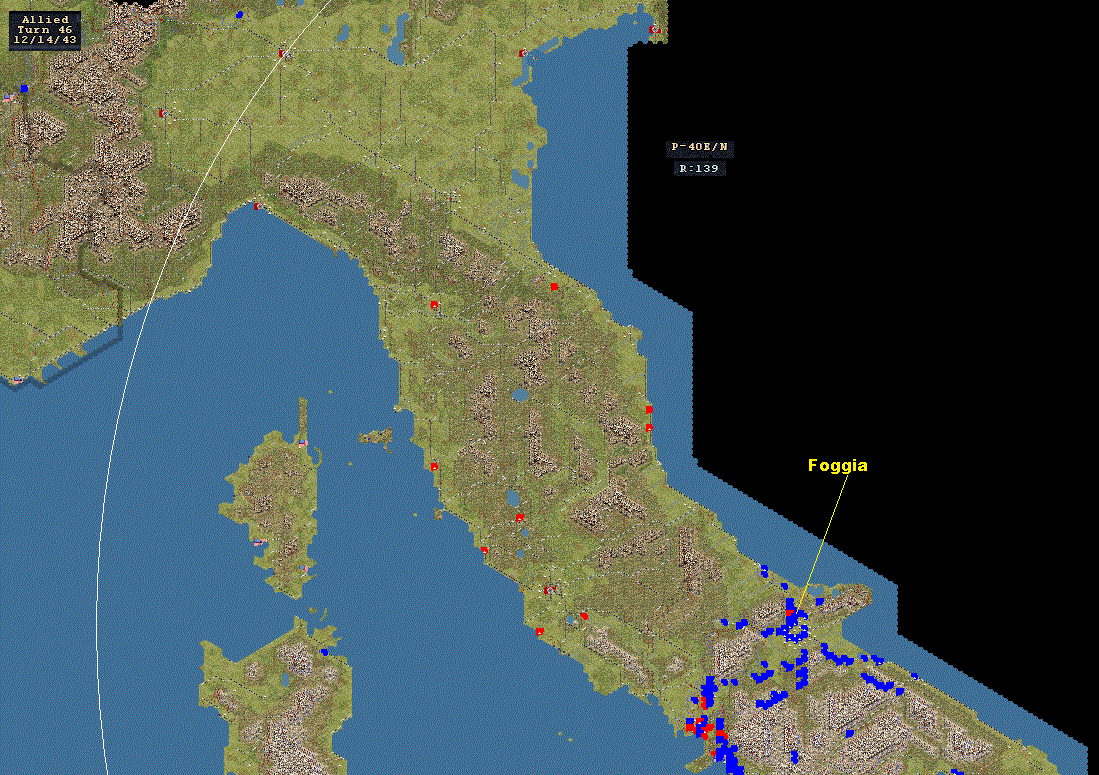This screenshot has width=1099, height=775.
Task: Select the Allied flag on Corsica's west coast
Action: pos(259,542)
